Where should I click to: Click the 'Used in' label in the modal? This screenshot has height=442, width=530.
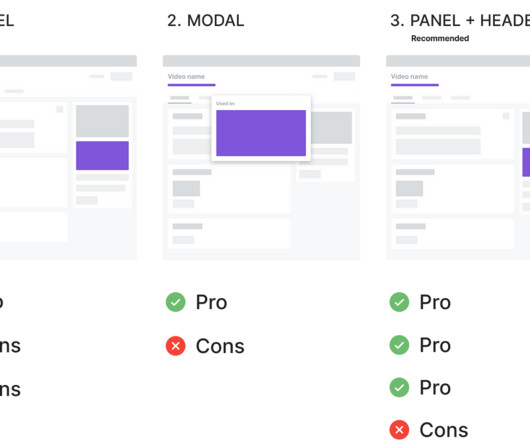[225, 103]
